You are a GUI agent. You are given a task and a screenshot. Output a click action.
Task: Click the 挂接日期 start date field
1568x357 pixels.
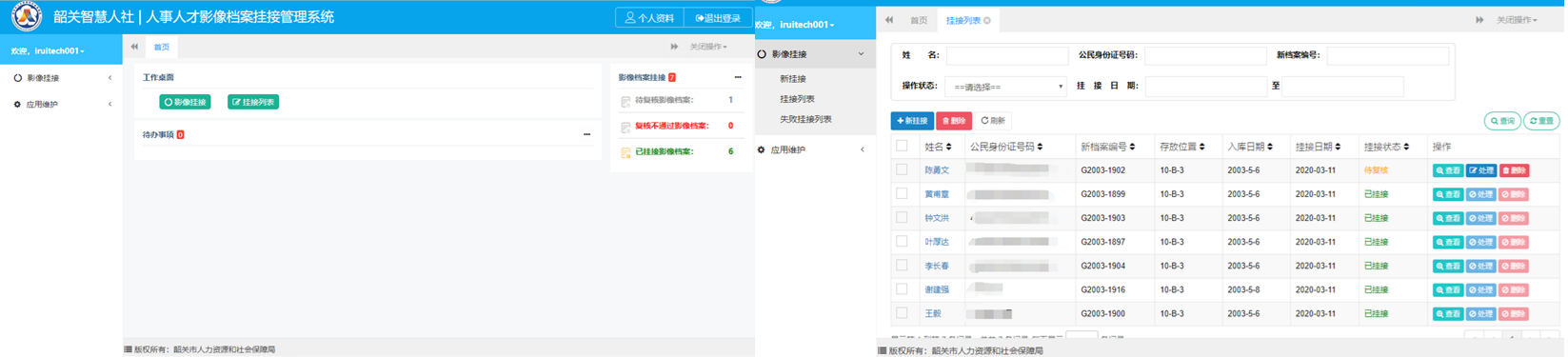(1206, 86)
